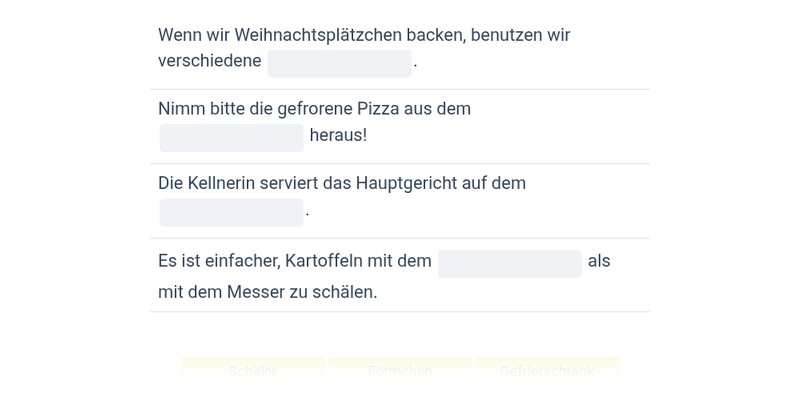Viewport: 800px width, 400px height.
Task: Click the empty gap before "heraus!"
Action: point(232,138)
